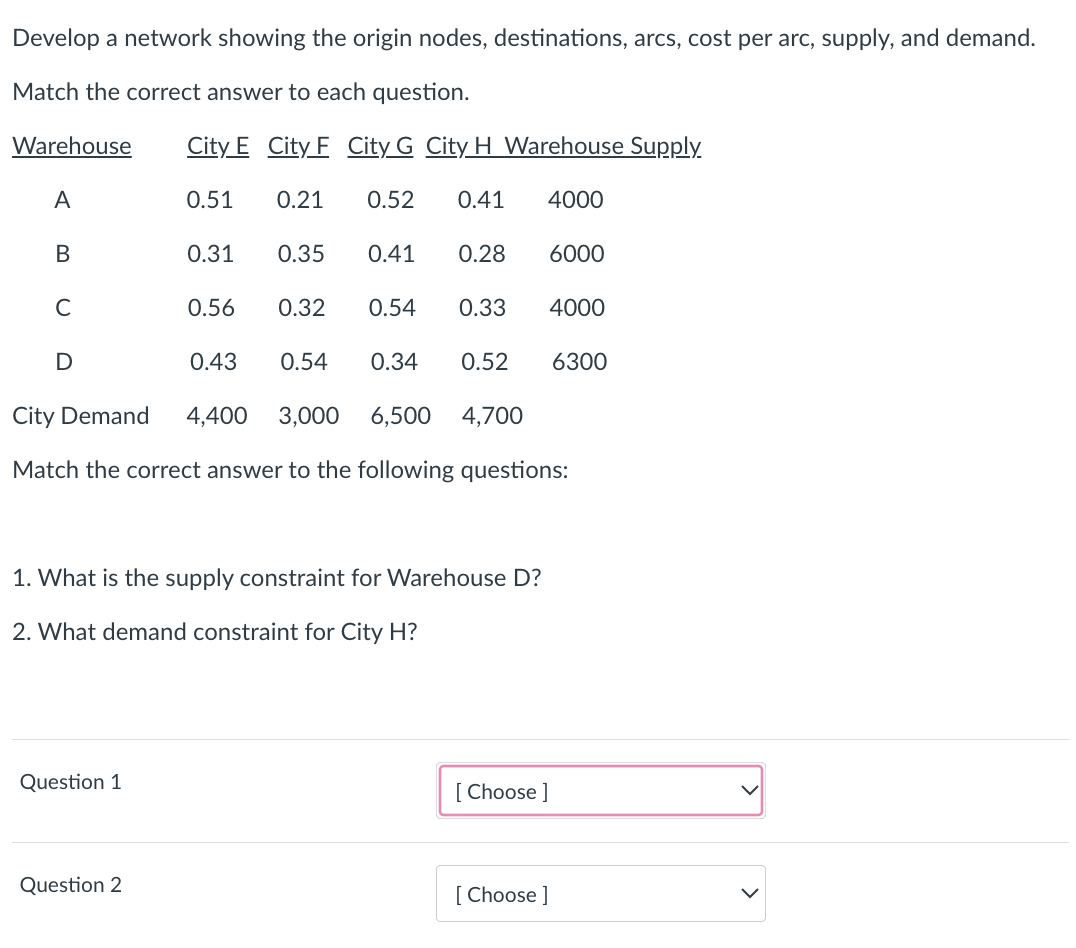Click the chevron on the Question 2 dropdown
This screenshot has height=948, width=1076.
tap(748, 893)
